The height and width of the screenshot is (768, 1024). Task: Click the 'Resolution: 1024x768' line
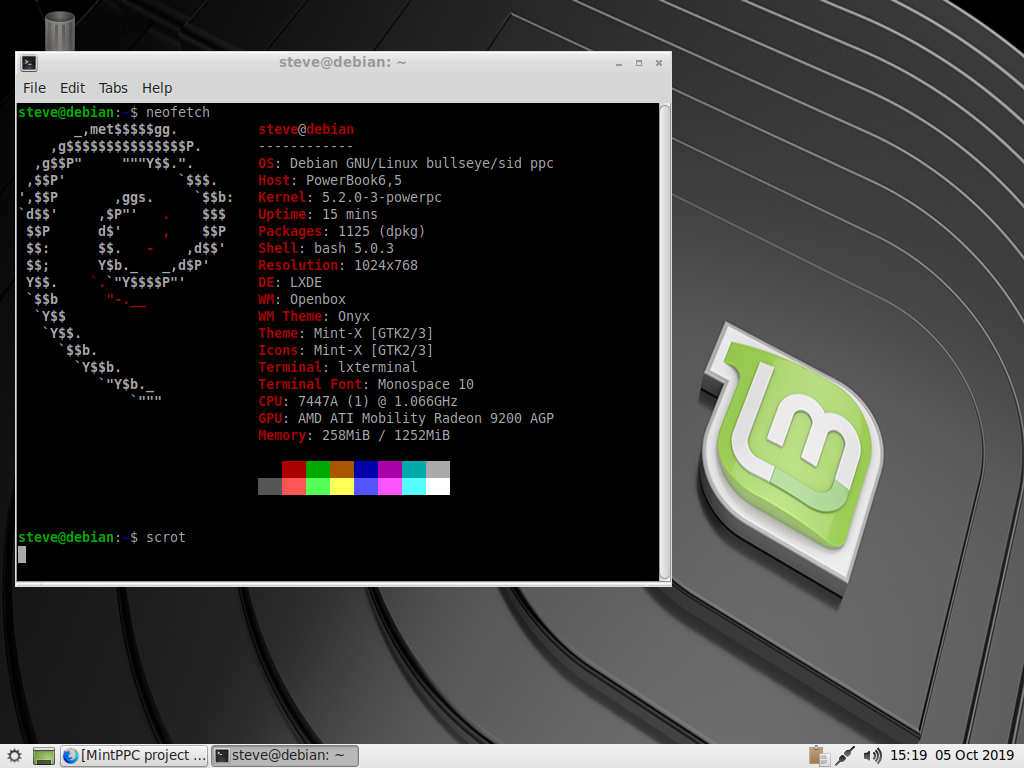(338, 265)
